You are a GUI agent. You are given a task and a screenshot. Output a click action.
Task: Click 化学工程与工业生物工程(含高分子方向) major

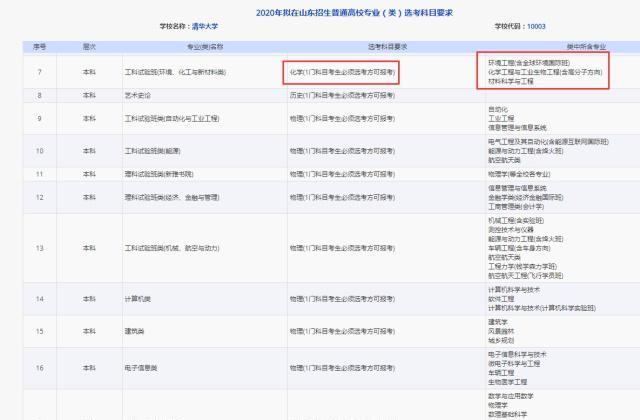point(545,72)
